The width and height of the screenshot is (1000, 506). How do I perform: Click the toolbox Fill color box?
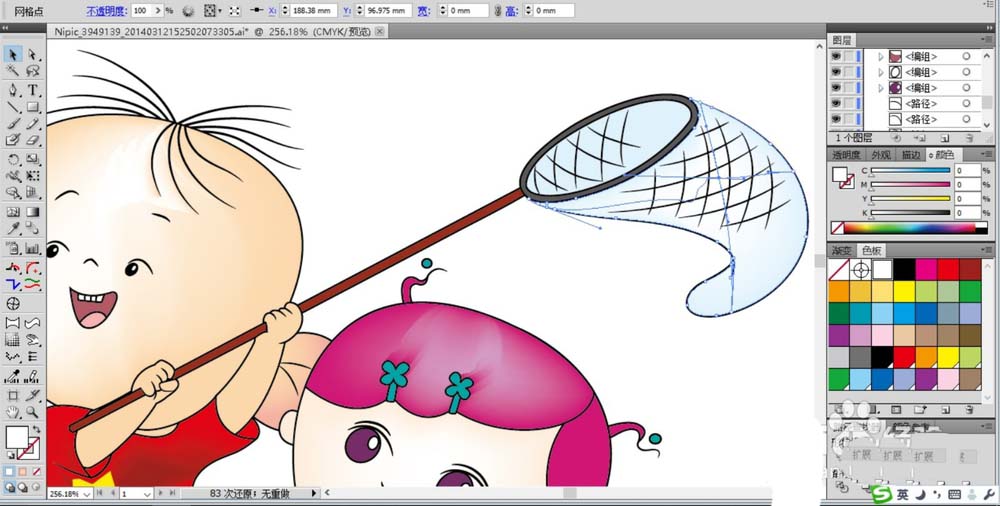17,437
